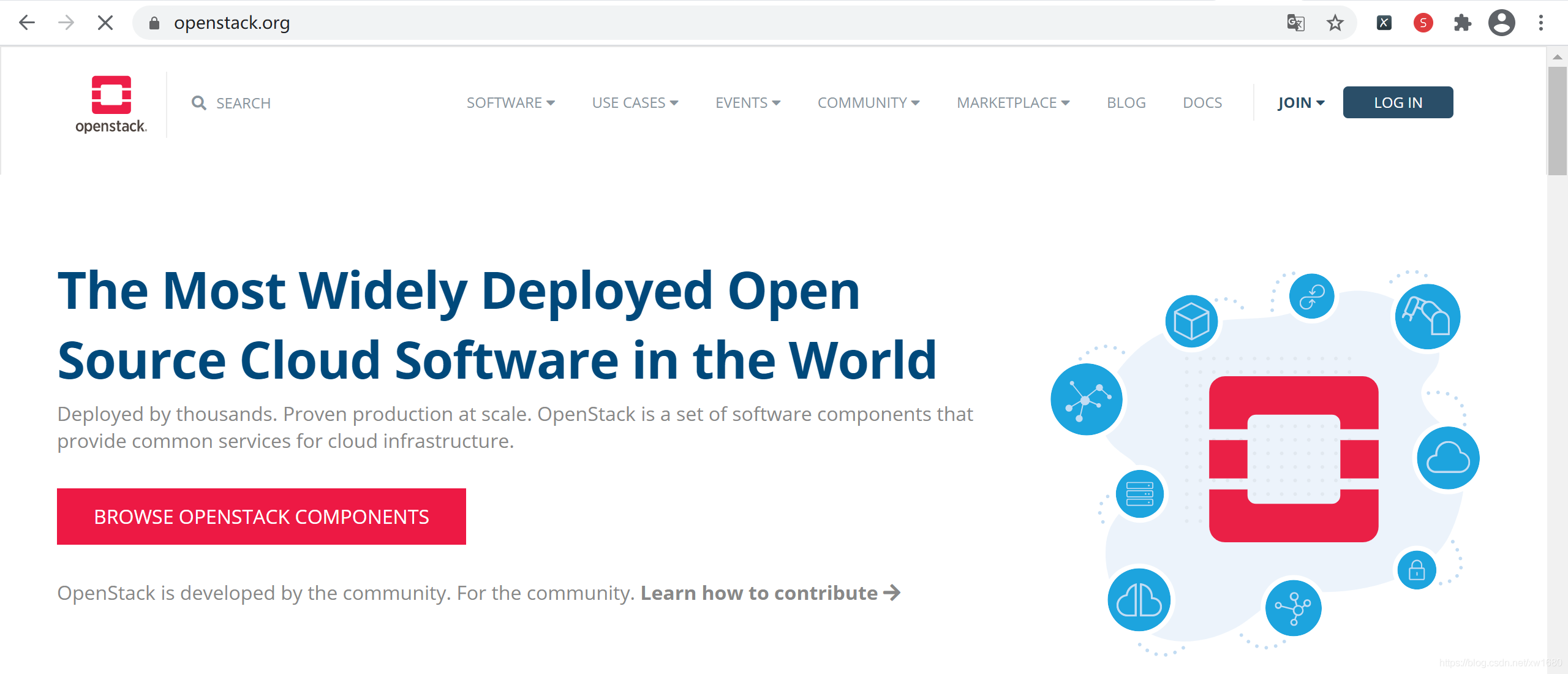Go to the DOCS page
The image size is (1568, 674).
1202,103
